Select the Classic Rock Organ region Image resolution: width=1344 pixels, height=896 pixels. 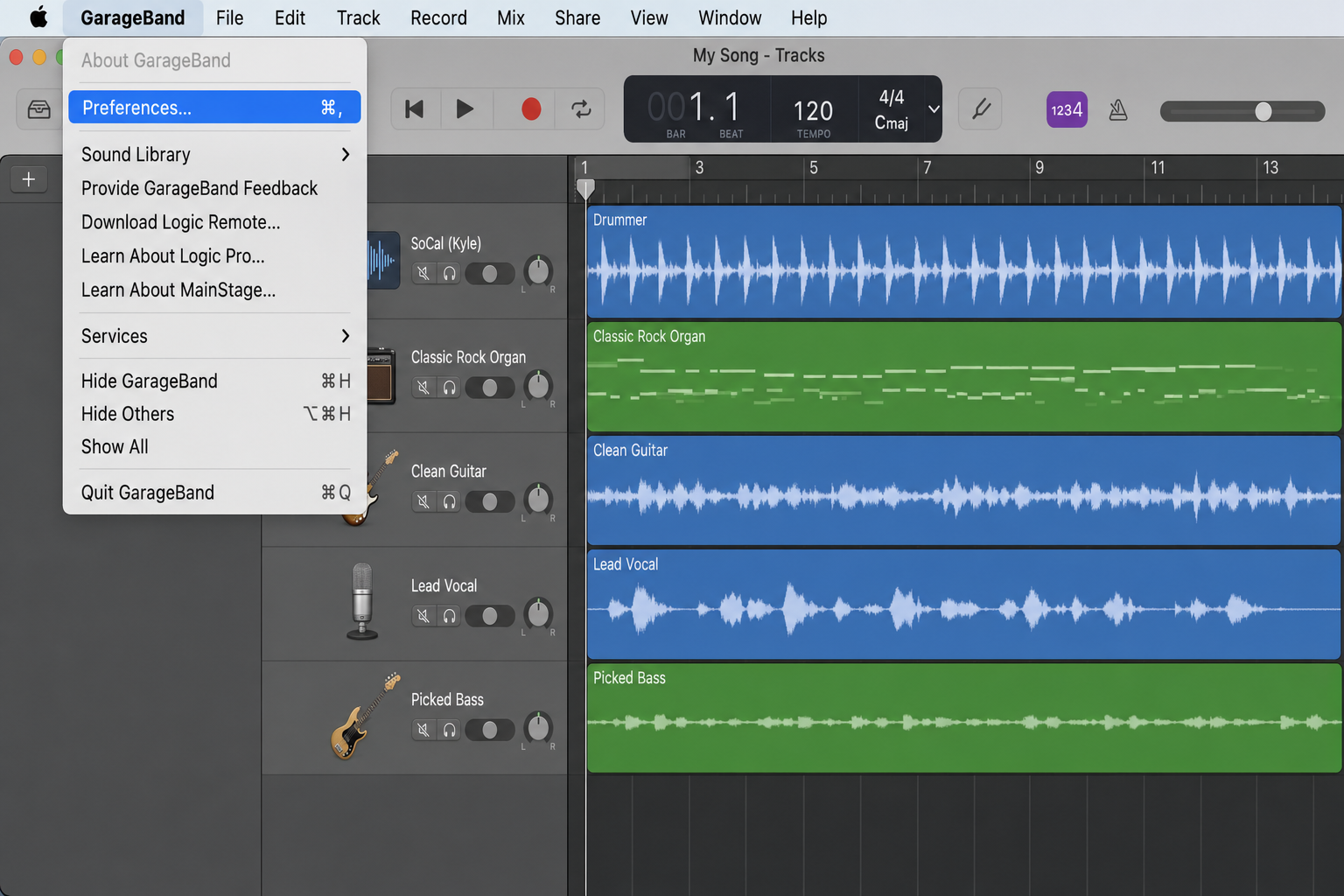coord(964,376)
